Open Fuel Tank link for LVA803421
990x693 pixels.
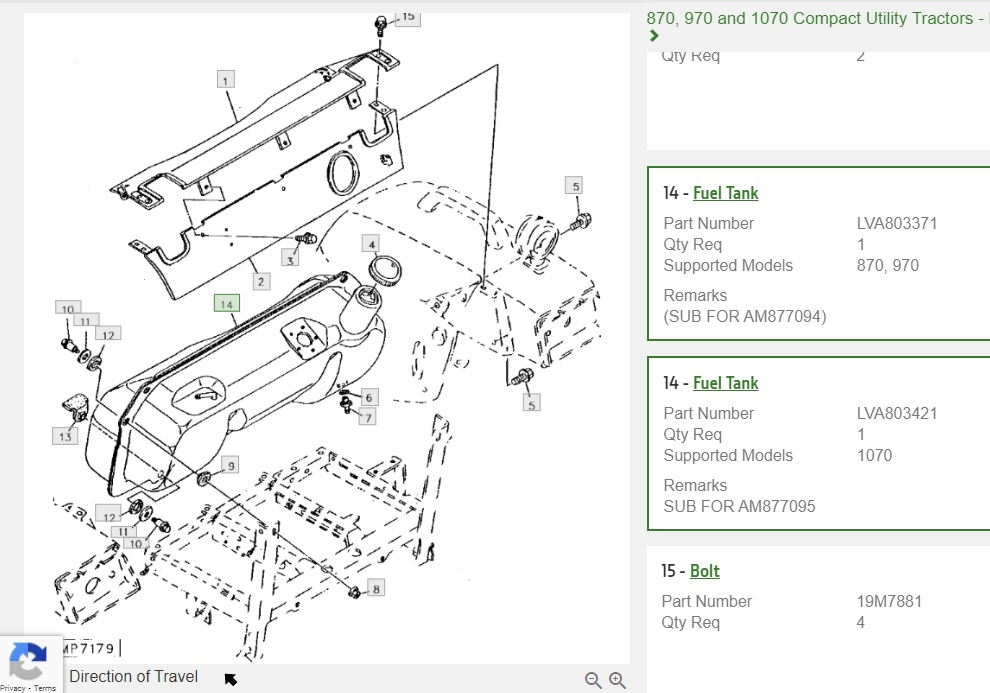(x=725, y=383)
